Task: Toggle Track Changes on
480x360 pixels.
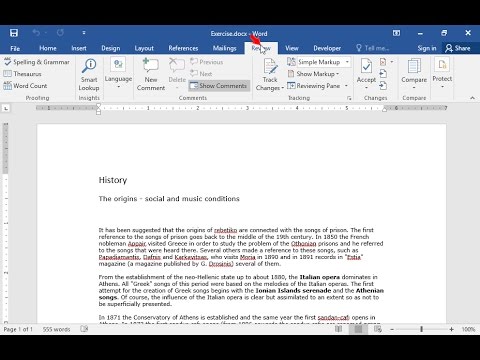Action: (270, 75)
